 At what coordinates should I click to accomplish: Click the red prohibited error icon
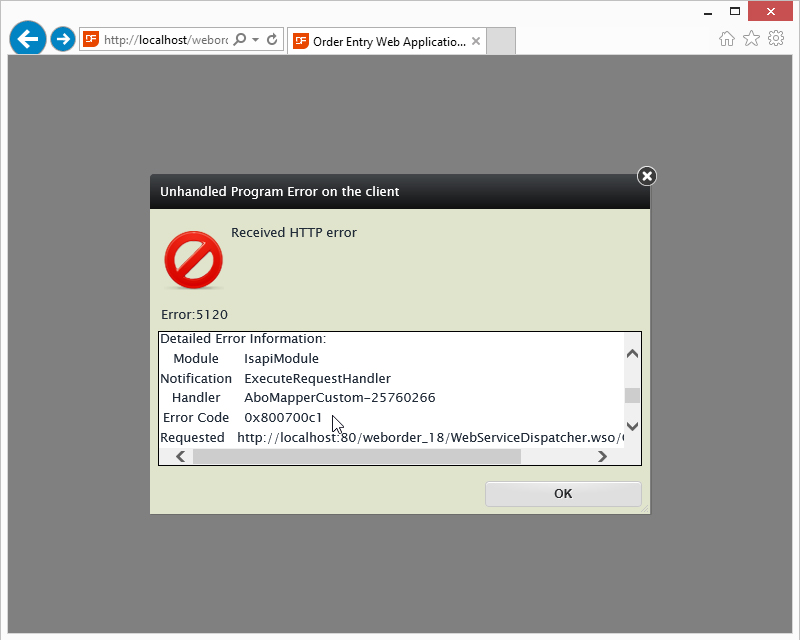(193, 260)
